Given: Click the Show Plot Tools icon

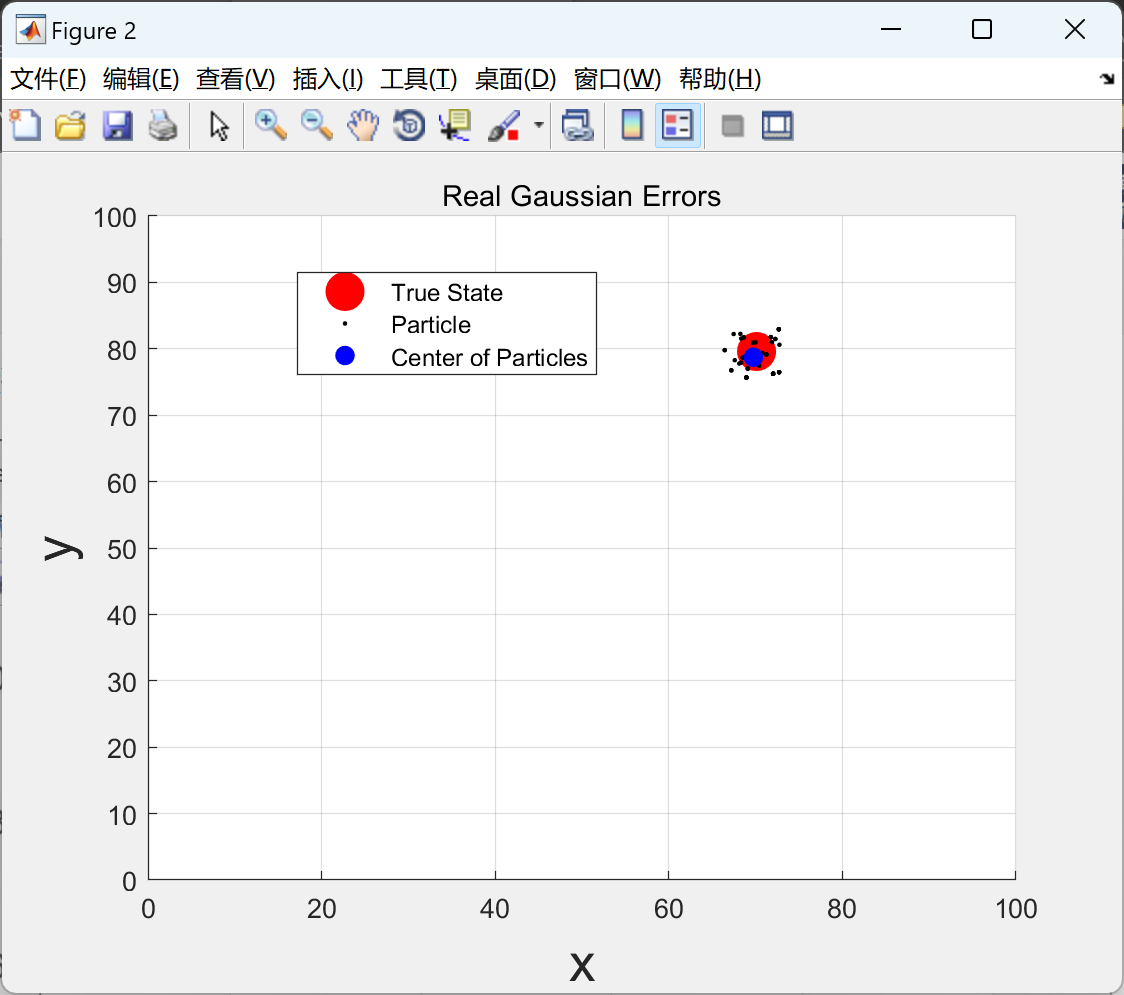Looking at the screenshot, I should click(x=777, y=125).
